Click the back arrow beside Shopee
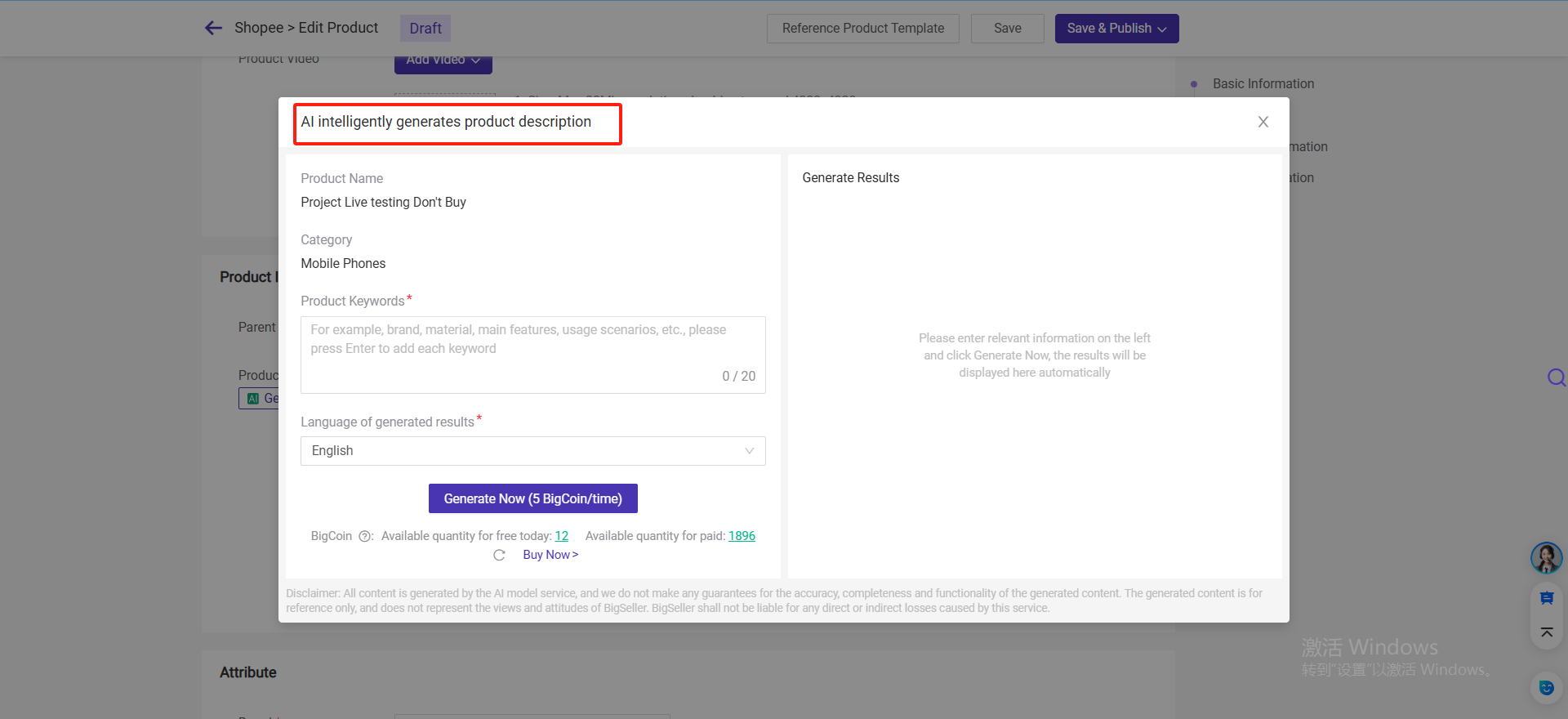Viewport: 1568px width, 719px height. pyautogui.click(x=213, y=28)
